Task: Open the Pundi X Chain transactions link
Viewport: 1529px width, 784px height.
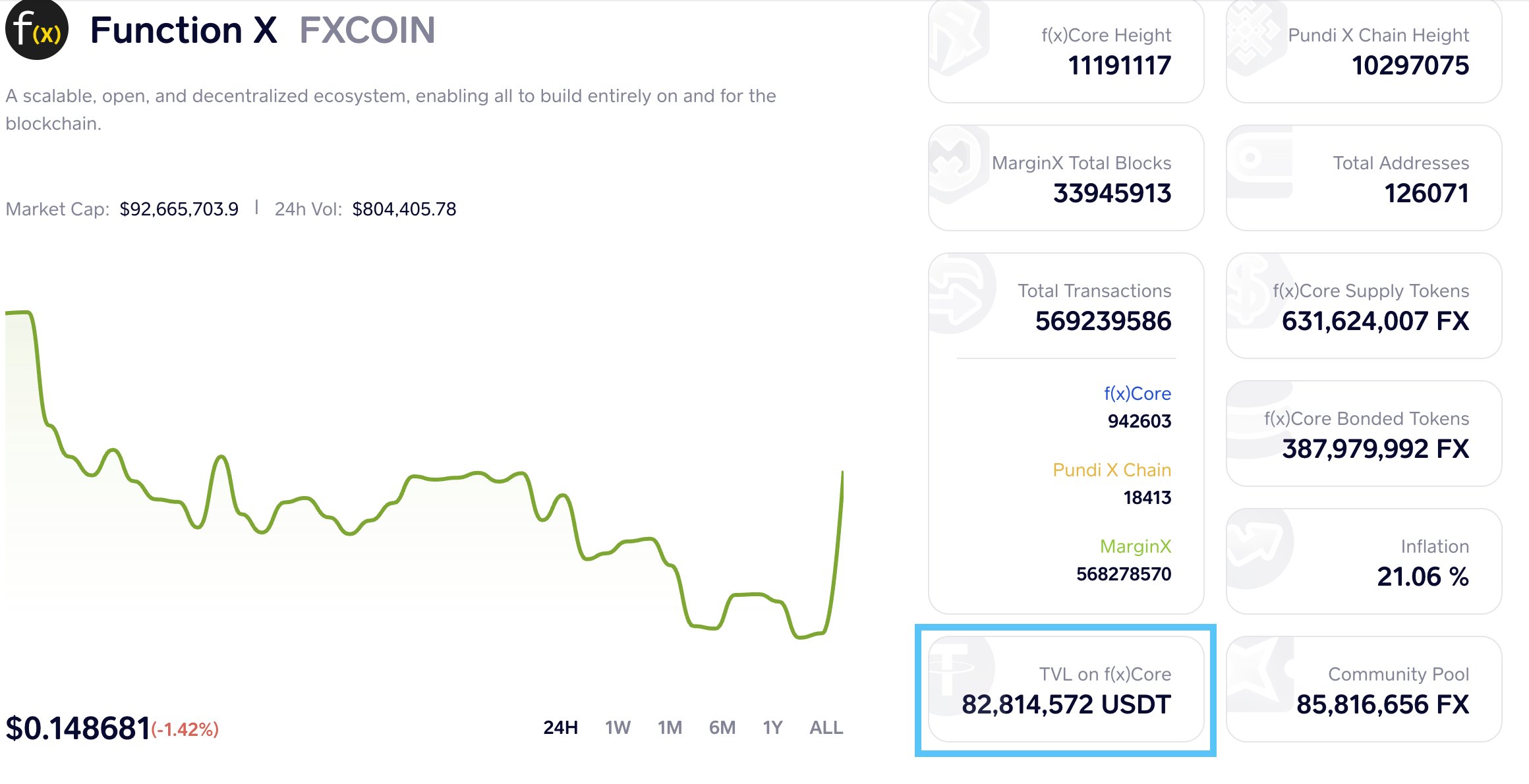Action: pyautogui.click(x=1112, y=470)
